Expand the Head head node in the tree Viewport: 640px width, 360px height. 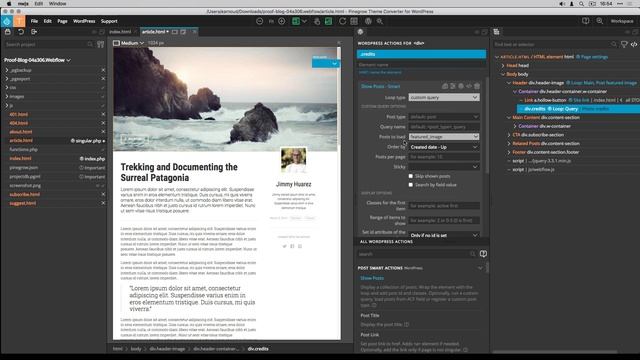(503, 65)
